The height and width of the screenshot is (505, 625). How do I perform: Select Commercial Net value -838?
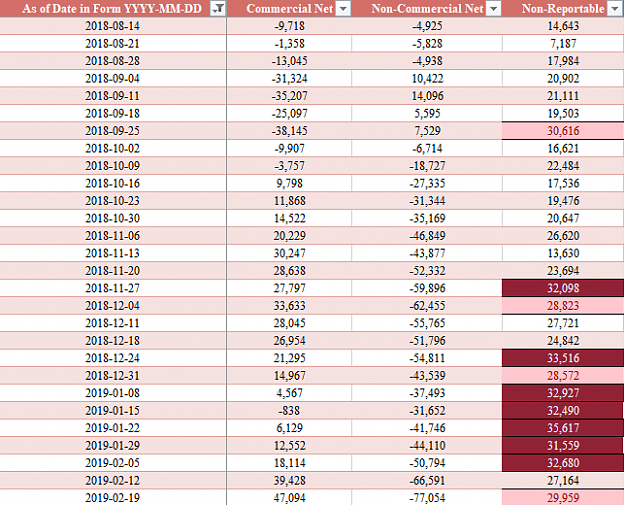[x=289, y=411]
